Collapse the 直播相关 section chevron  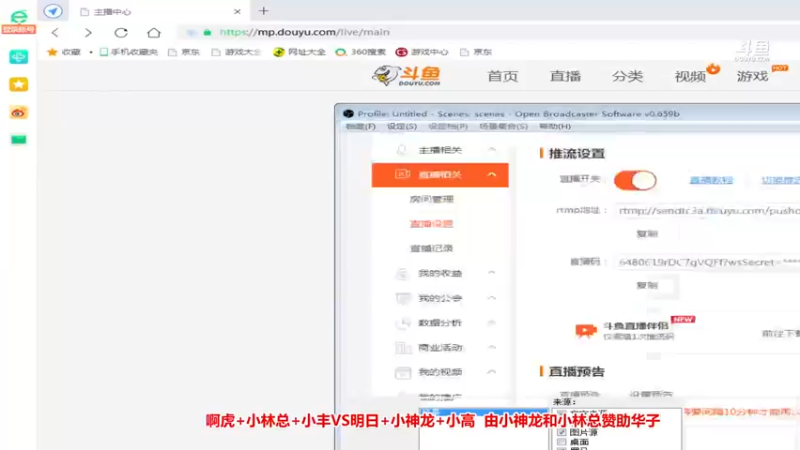coord(492,174)
